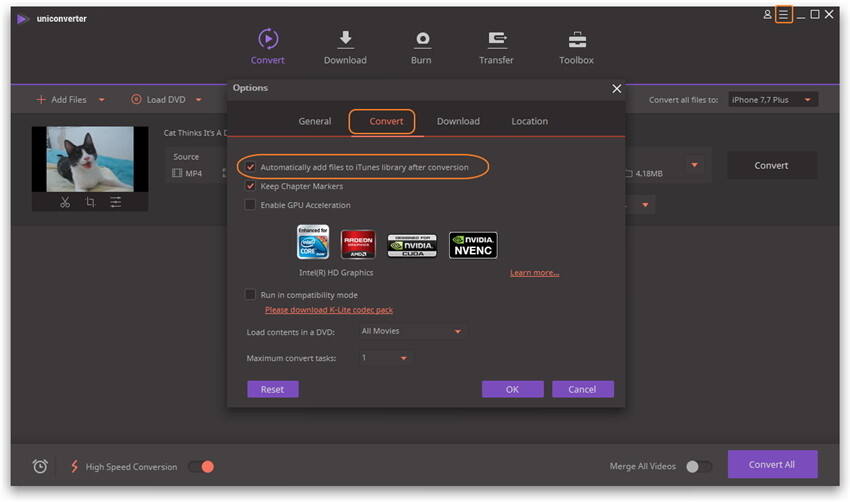This screenshot has width=850, height=502.
Task: Click the Reset button
Action: click(x=273, y=389)
